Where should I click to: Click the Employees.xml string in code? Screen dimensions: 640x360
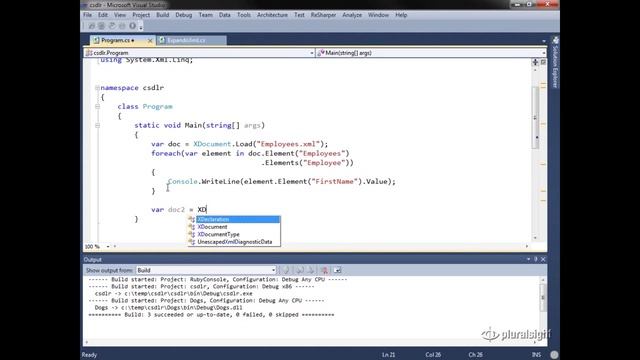click(288, 144)
